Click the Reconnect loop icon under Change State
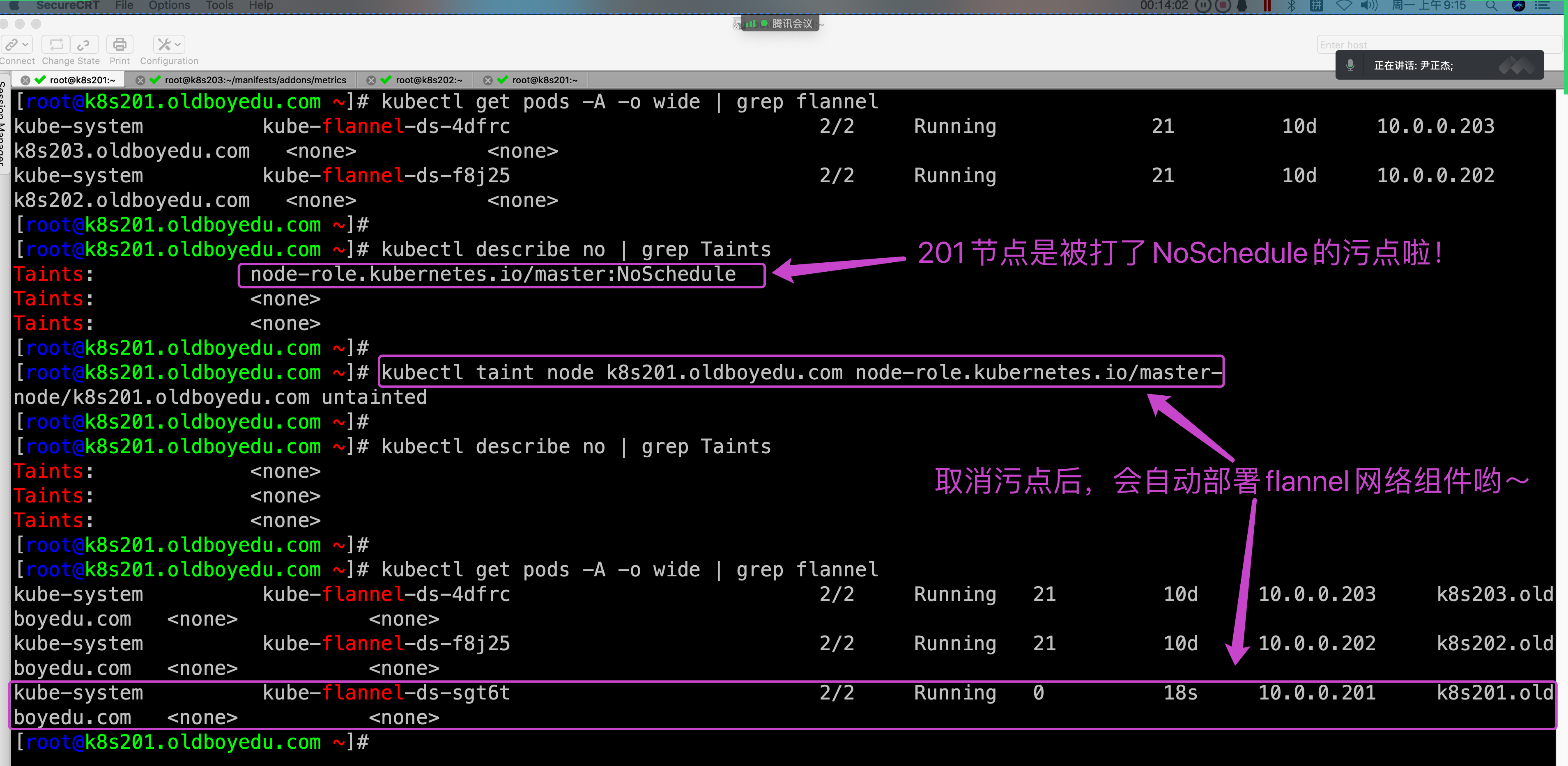The width and height of the screenshot is (1568, 766). (56, 44)
